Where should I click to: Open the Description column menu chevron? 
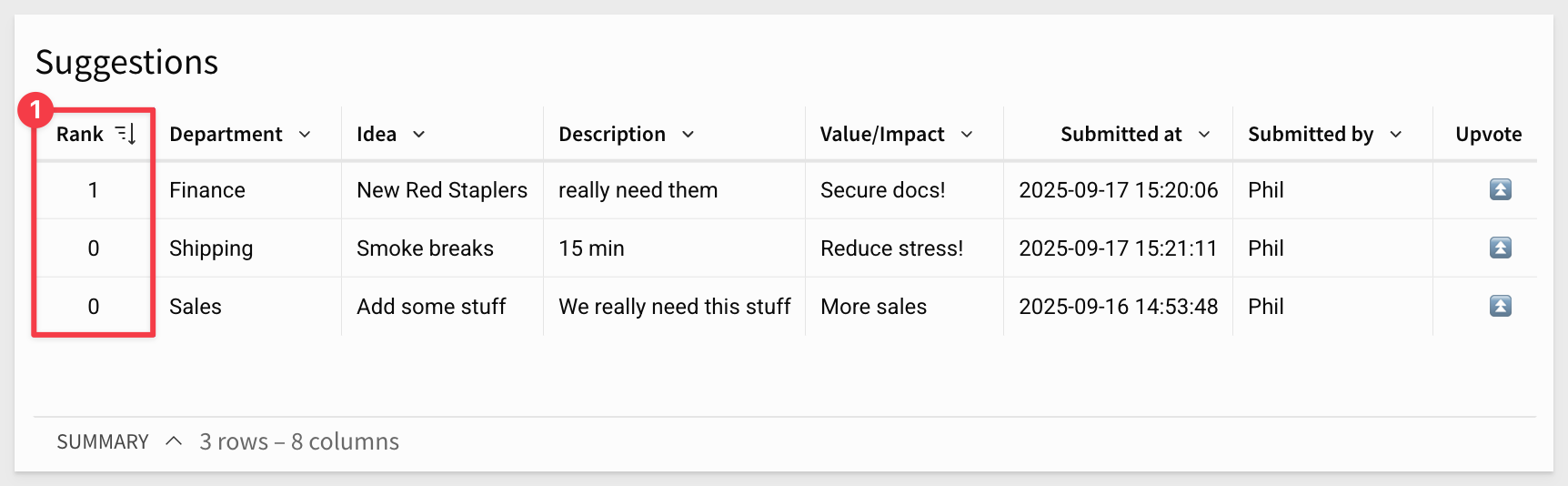point(688,134)
